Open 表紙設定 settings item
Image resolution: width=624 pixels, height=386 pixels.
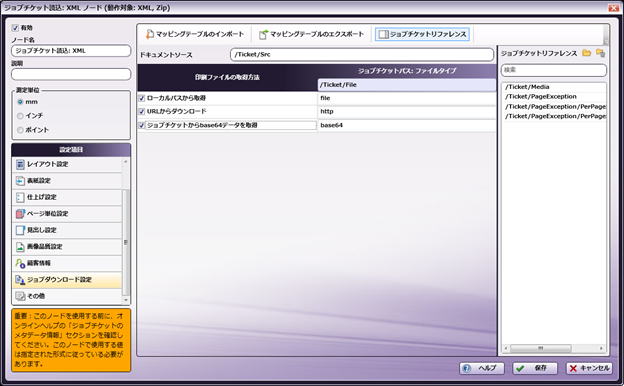[x=67, y=181]
